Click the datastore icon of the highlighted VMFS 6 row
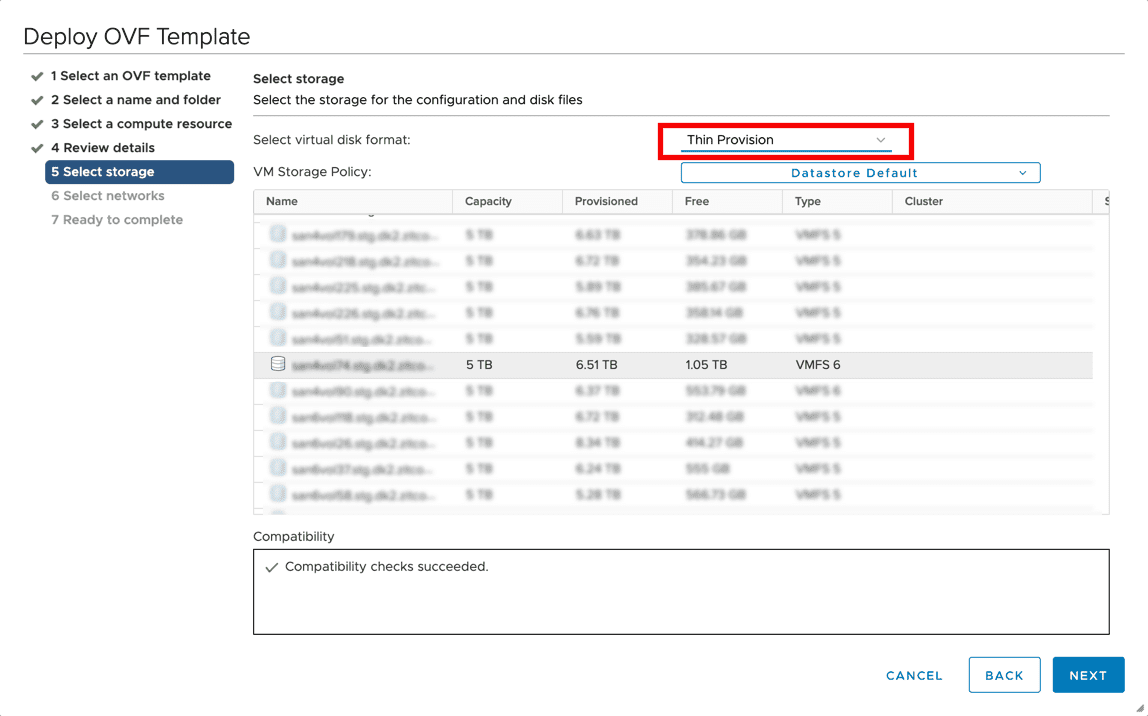The height and width of the screenshot is (716, 1148). tap(278, 365)
